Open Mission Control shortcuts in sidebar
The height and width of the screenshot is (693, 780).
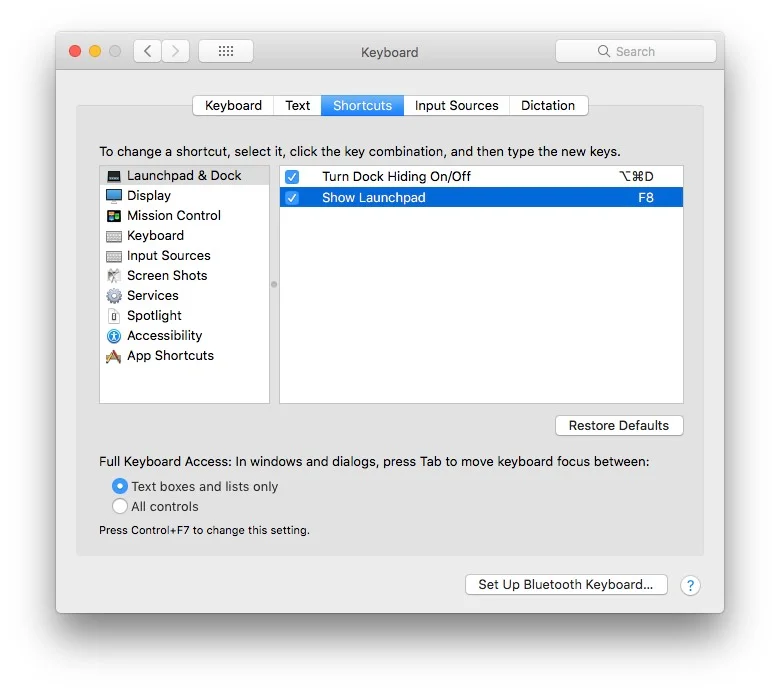[173, 216]
